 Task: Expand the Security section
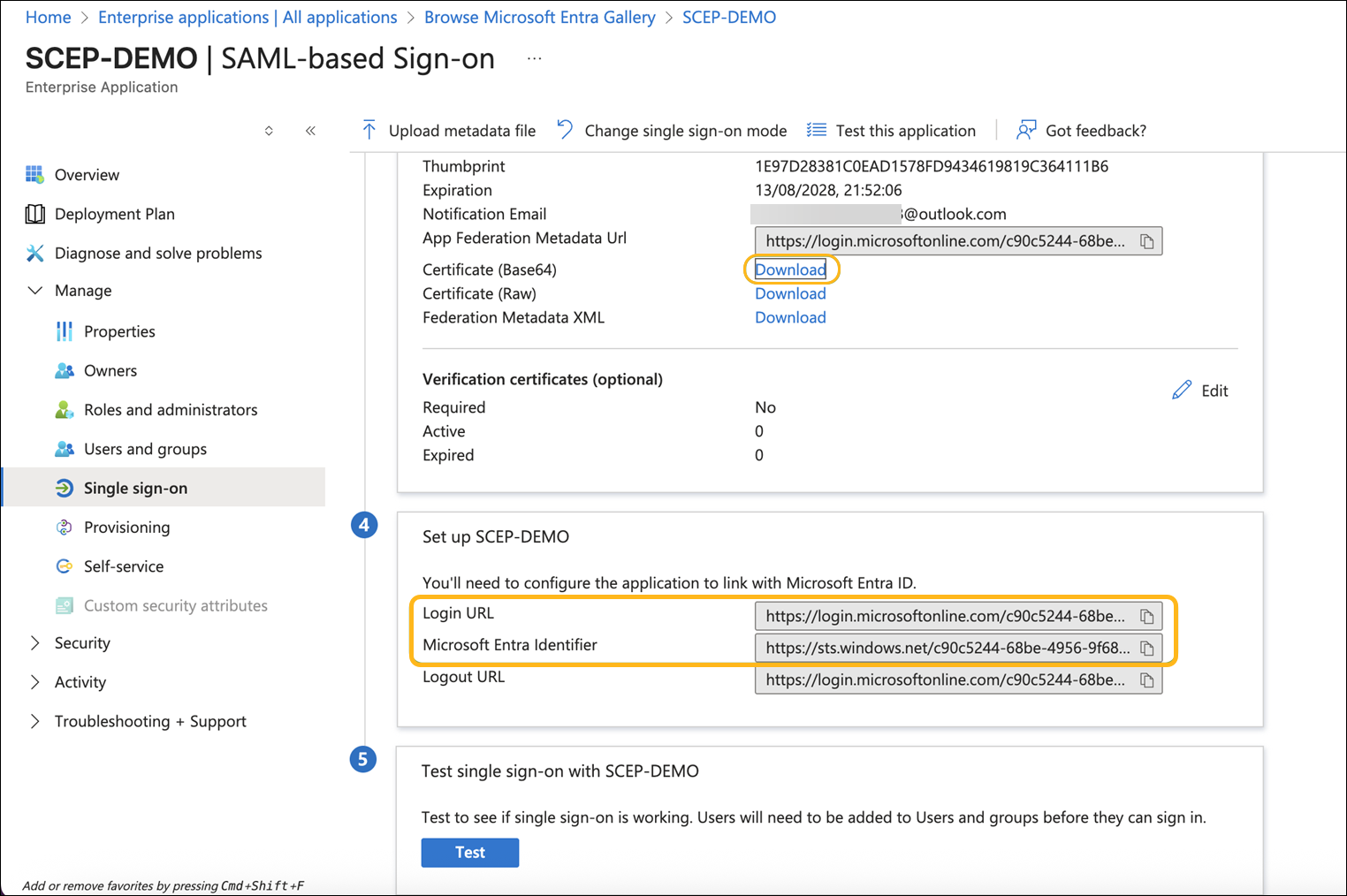tap(35, 643)
